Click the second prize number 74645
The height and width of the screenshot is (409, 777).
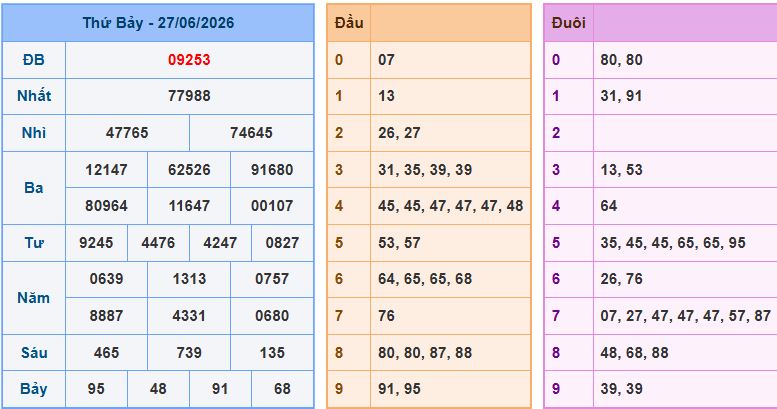tap(251, 133)
